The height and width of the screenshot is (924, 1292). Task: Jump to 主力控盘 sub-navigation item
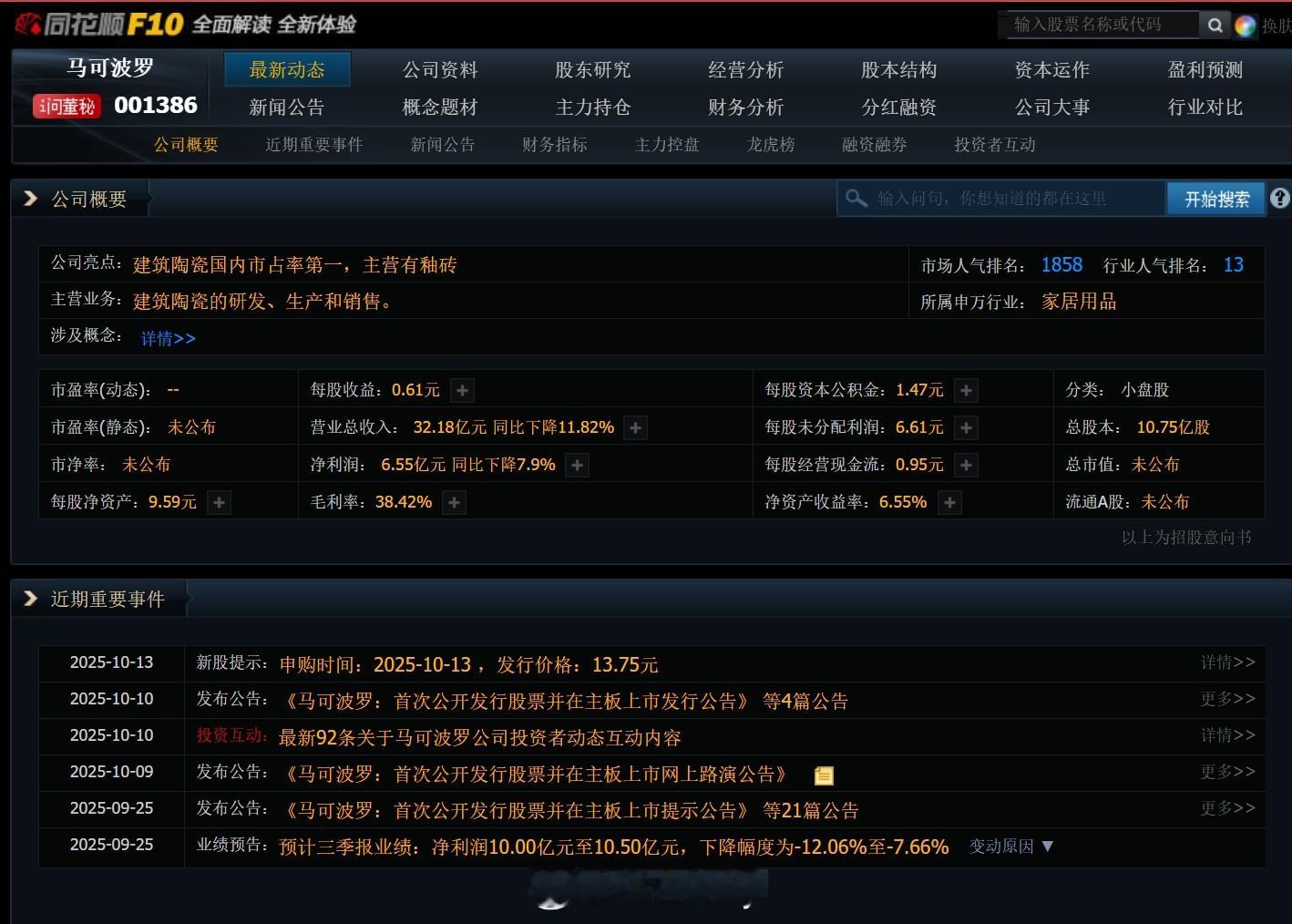coord(667,145)
